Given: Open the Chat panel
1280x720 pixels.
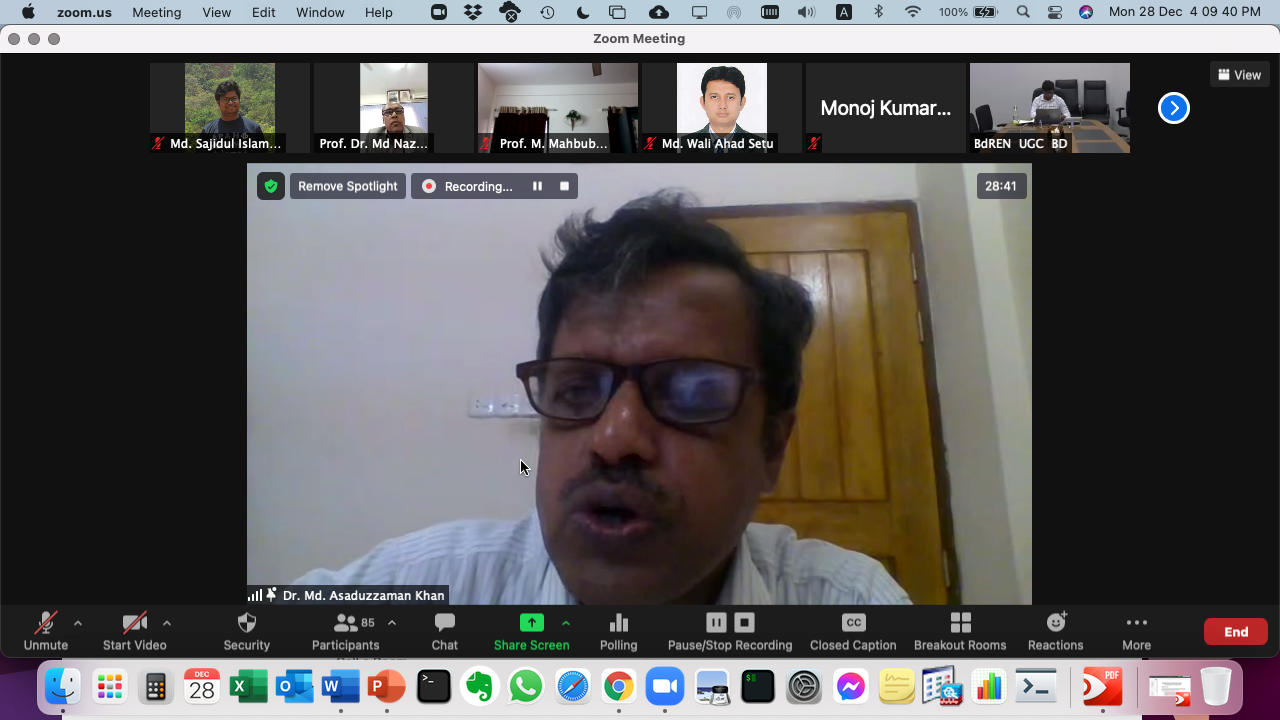Looking at the screenshot, I should point(444,623).
